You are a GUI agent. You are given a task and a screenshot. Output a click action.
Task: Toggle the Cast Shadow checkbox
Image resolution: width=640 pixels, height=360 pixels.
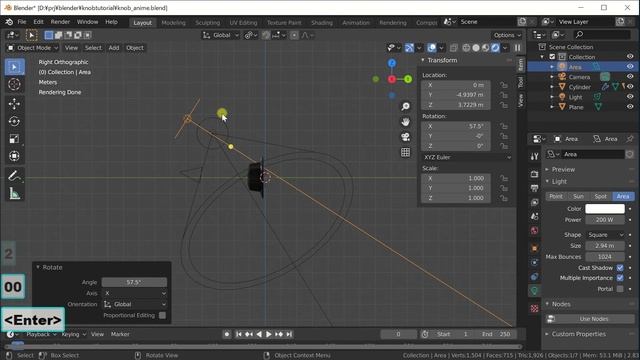point(620,268)
